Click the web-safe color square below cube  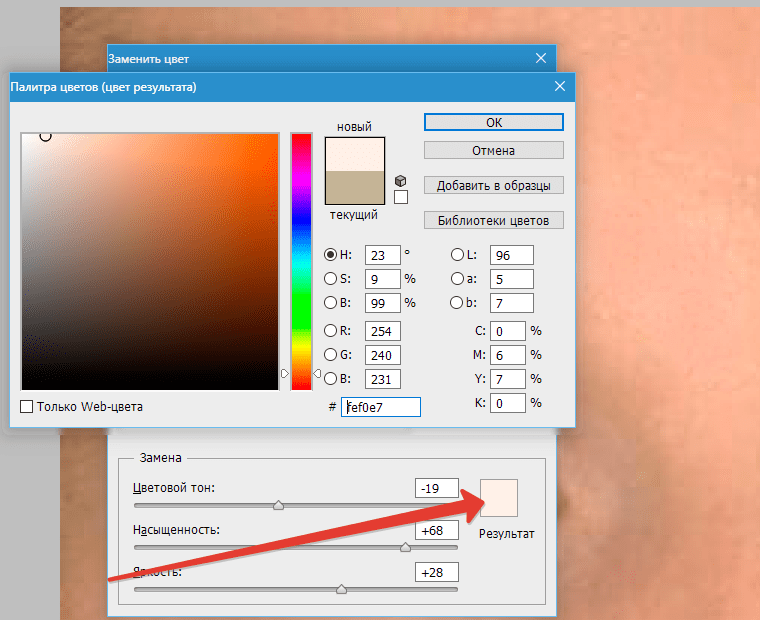tap(401, 197)
